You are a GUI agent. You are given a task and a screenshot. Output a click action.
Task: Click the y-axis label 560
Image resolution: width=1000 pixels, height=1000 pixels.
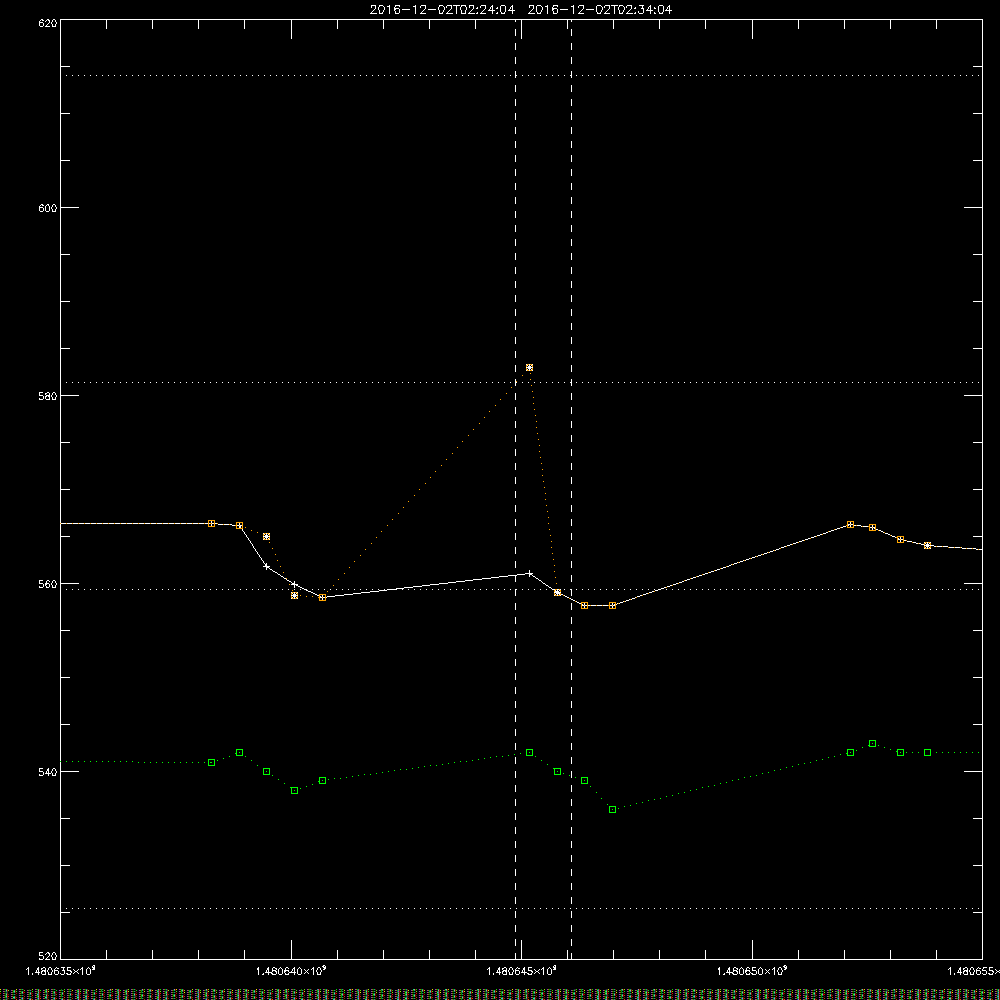tap(48, 584)
